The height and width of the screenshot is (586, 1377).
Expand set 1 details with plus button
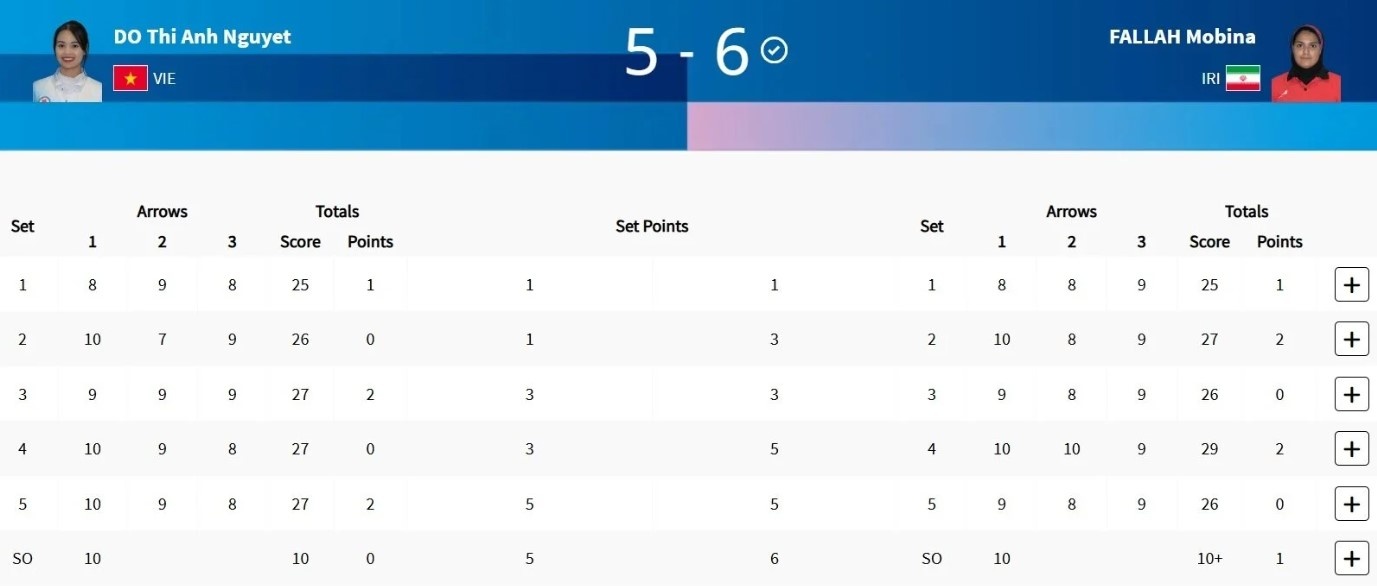[1351, 285]
